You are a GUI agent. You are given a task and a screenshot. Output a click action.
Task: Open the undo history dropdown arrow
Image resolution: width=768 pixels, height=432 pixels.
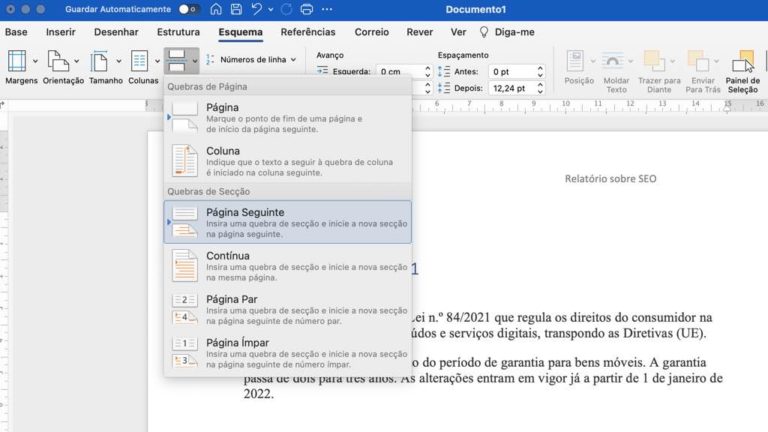[270, 10]
